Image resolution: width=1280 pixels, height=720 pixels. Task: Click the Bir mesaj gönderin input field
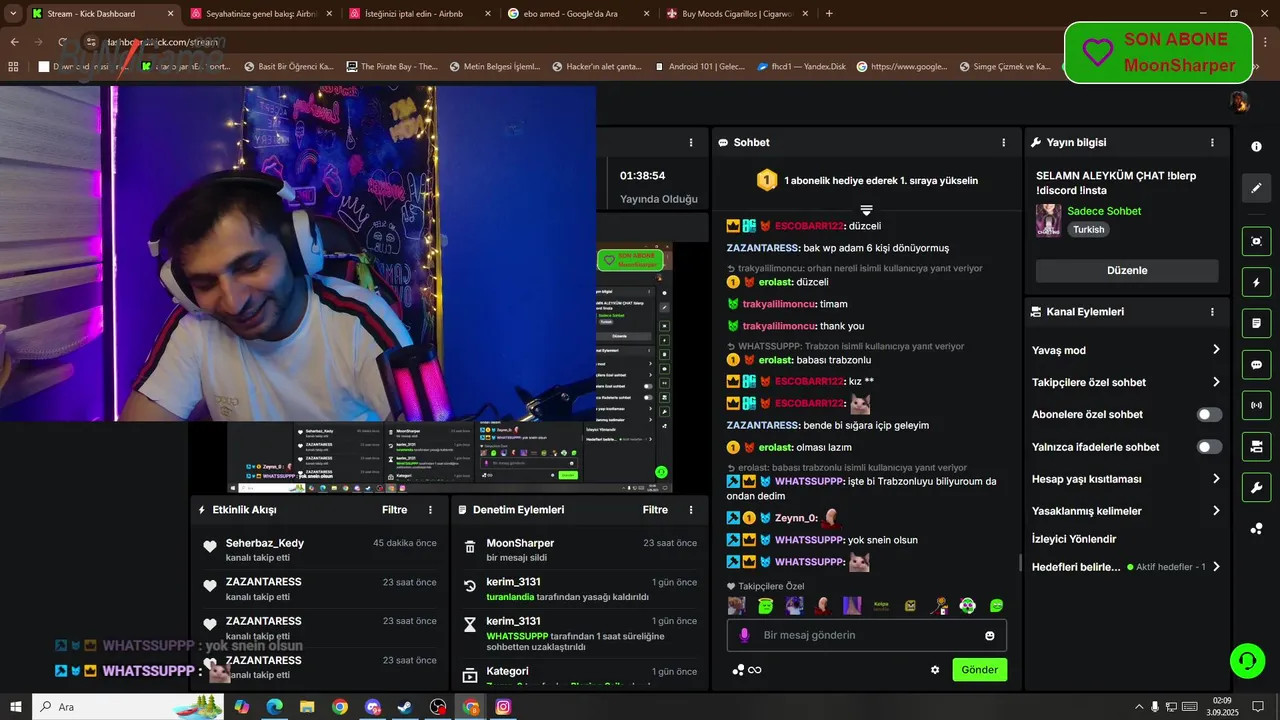tap(867, 635)
